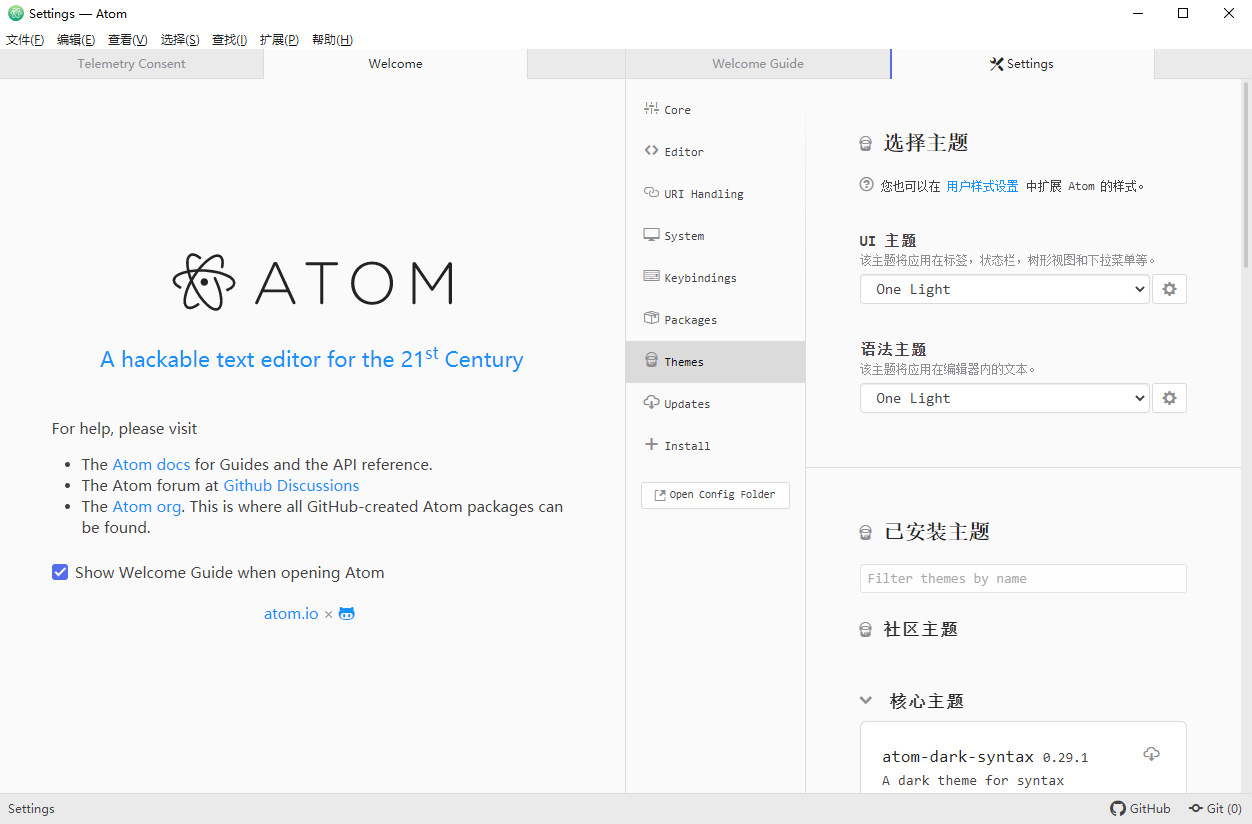Click the Core sliders icon in sidebar
Screen dimensions: 1252x824
[651, 109]
